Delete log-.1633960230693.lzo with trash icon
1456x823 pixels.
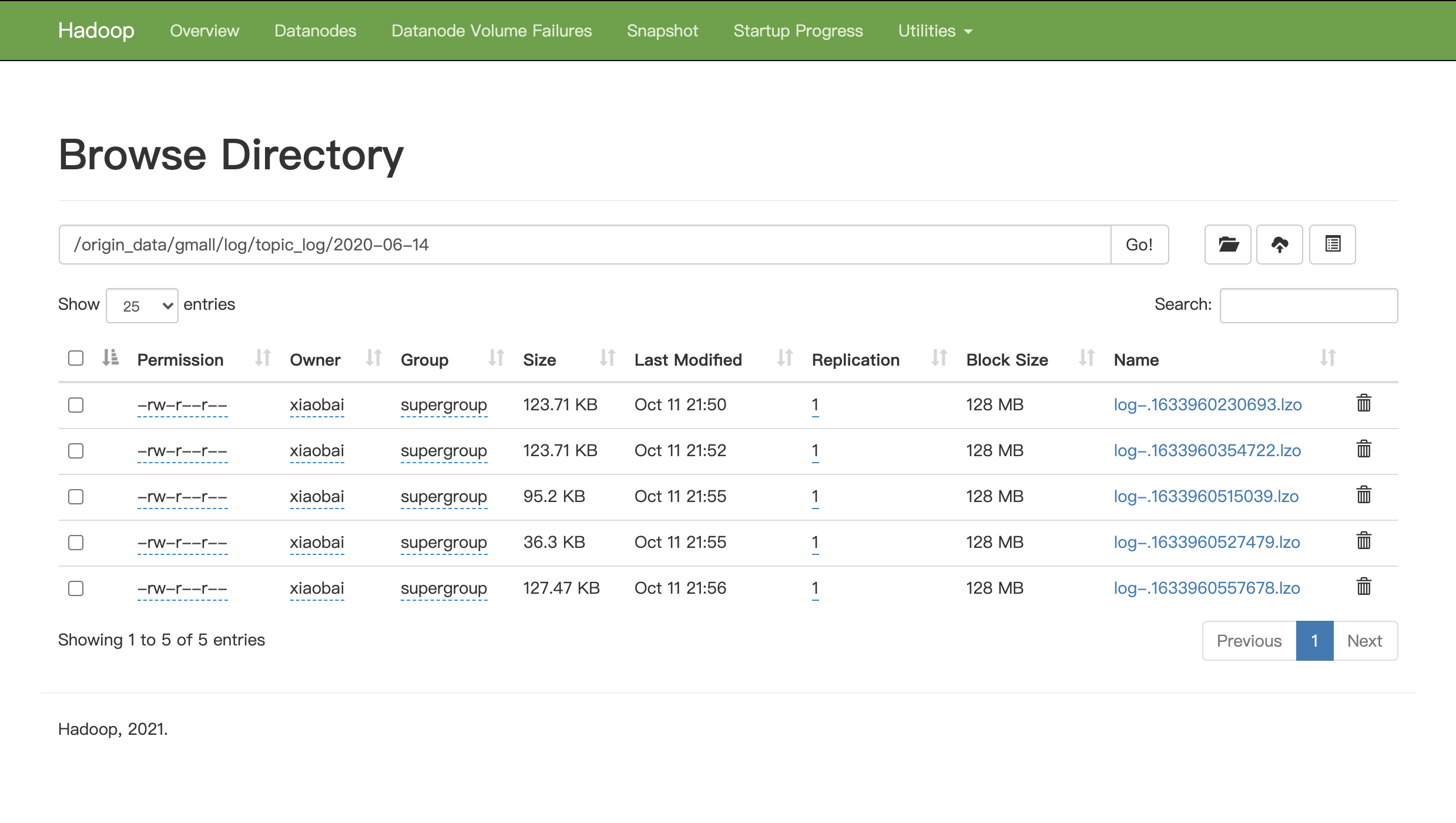(1363, 404)
